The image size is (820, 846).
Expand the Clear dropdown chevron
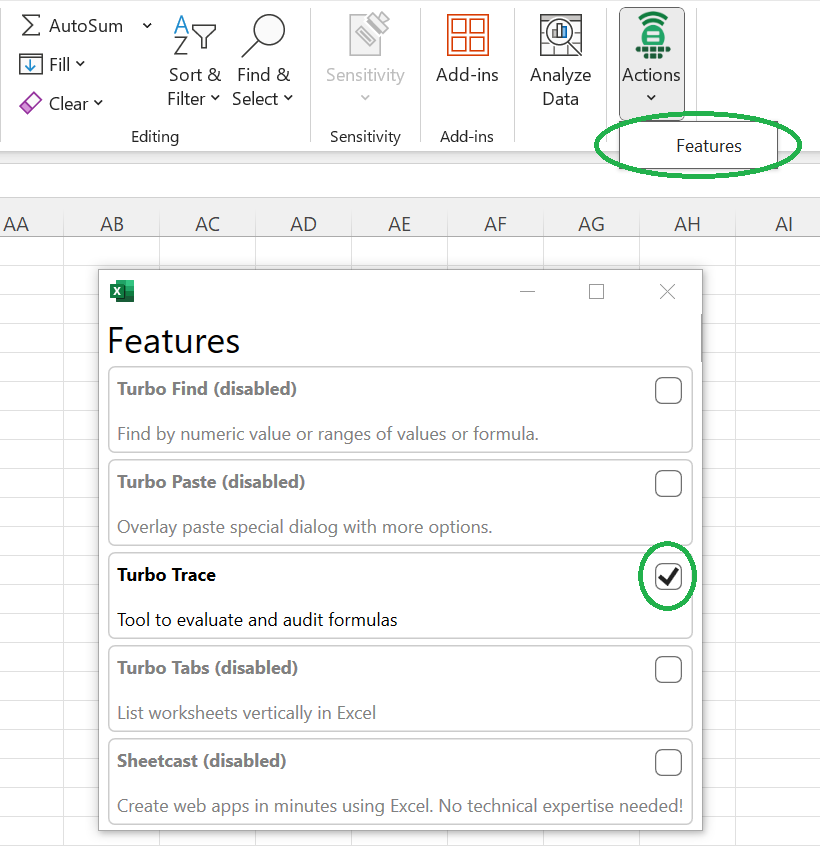coord(98,103)
